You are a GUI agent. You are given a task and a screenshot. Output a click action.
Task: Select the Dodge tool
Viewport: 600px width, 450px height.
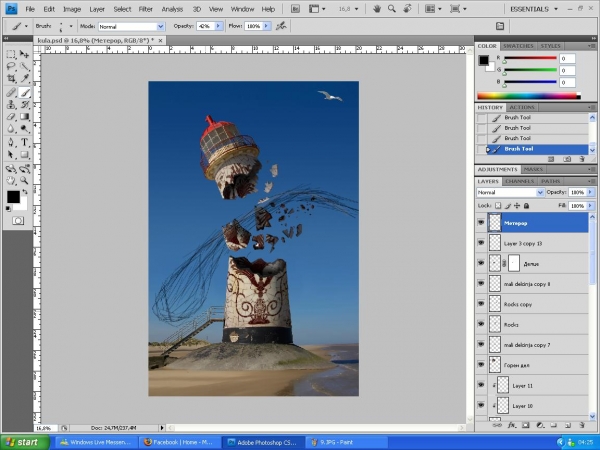[24, 129]
